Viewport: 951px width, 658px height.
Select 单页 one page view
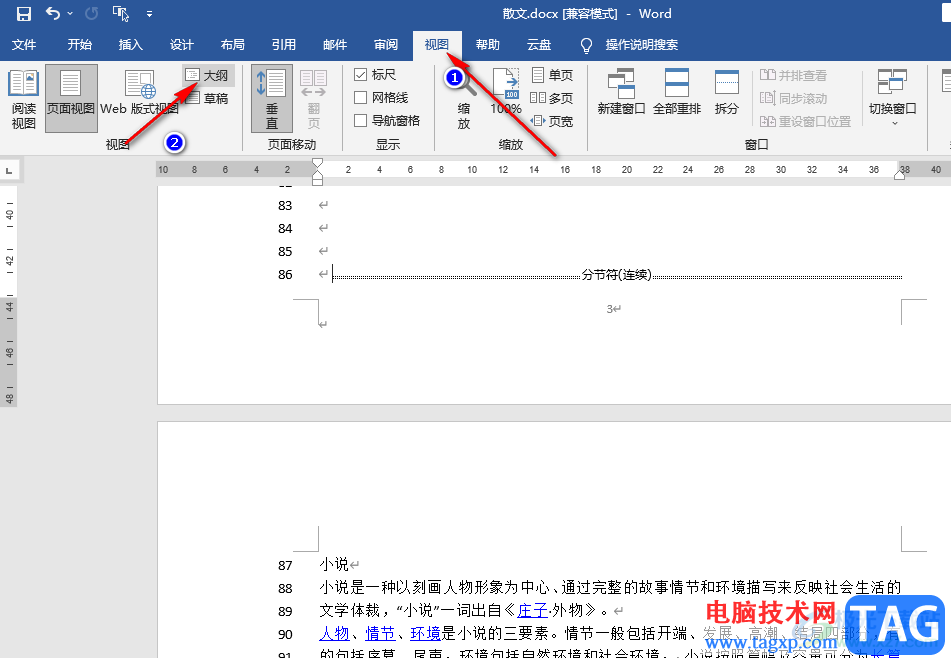(552, 75)
